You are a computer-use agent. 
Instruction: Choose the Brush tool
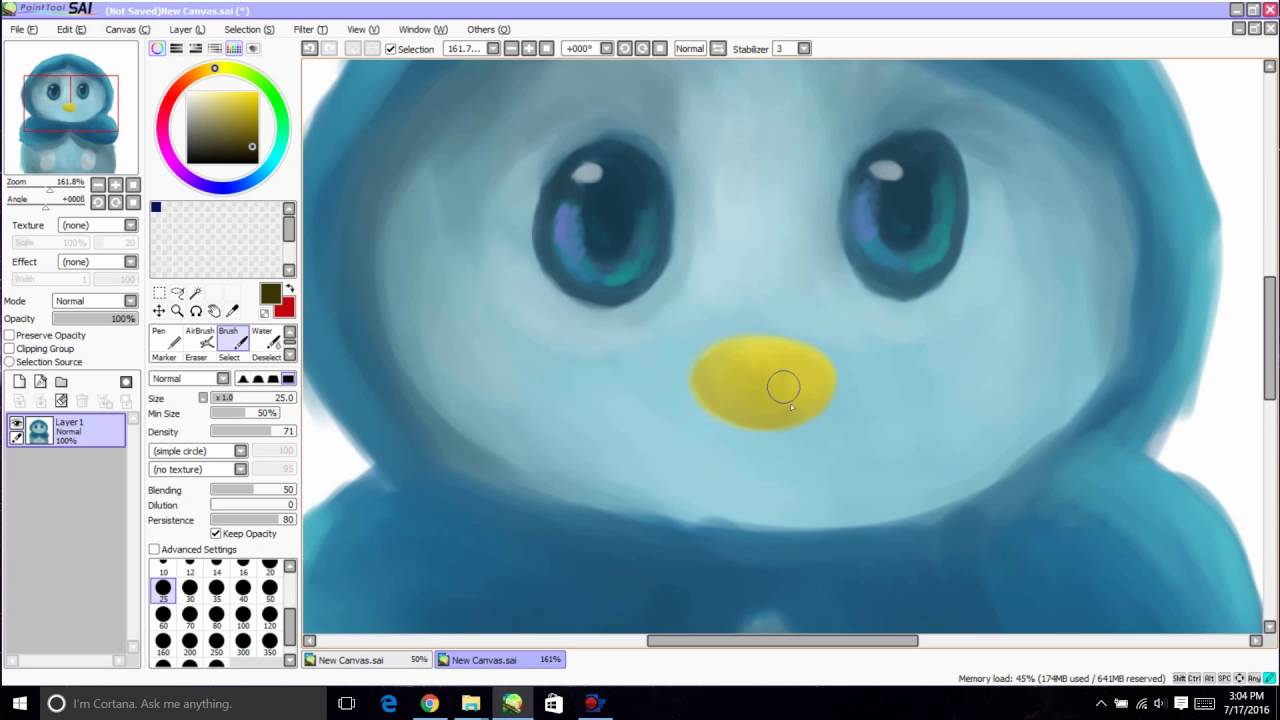233,337
